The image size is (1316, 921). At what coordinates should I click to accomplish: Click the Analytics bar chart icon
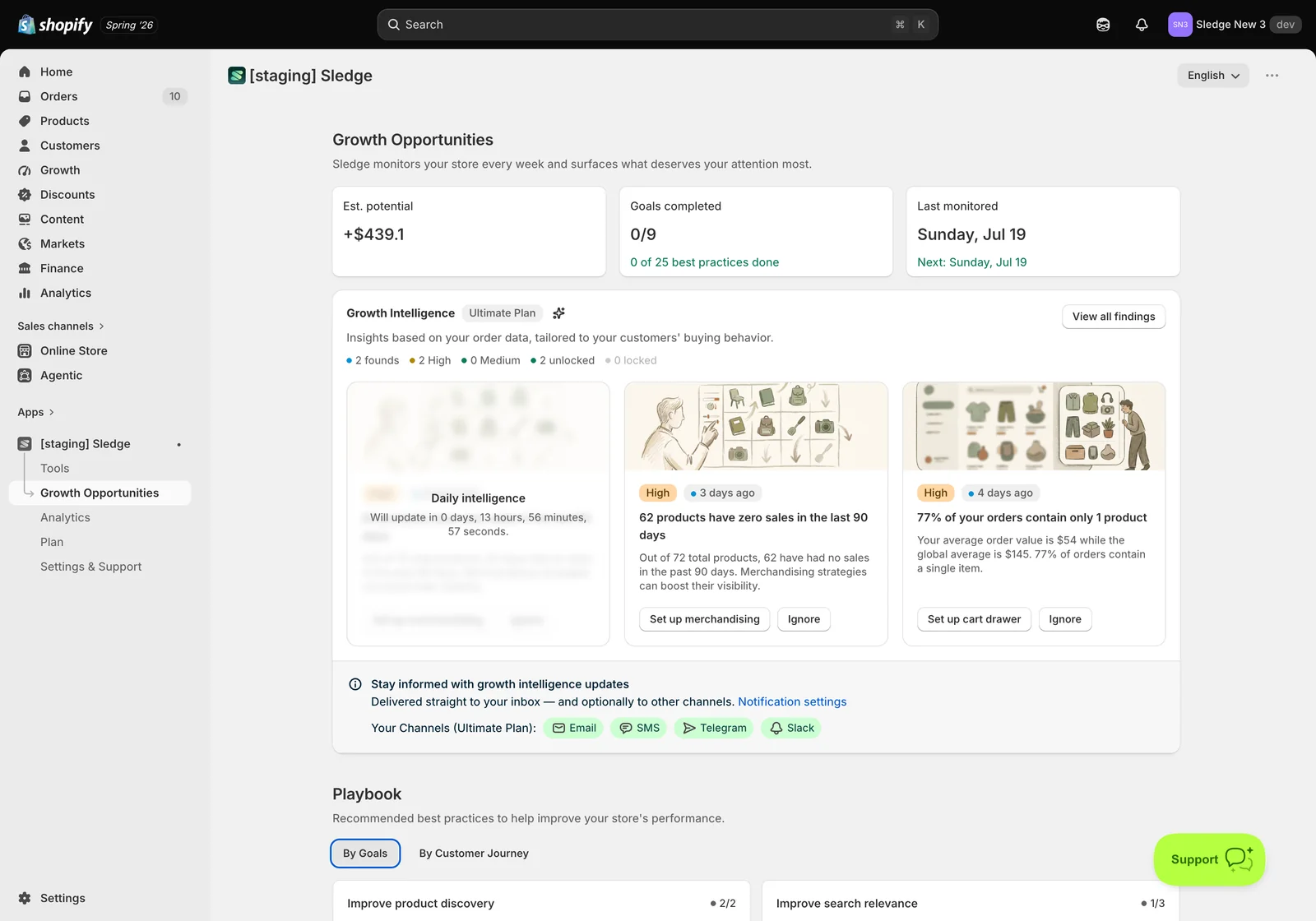(x=25, y=293)
